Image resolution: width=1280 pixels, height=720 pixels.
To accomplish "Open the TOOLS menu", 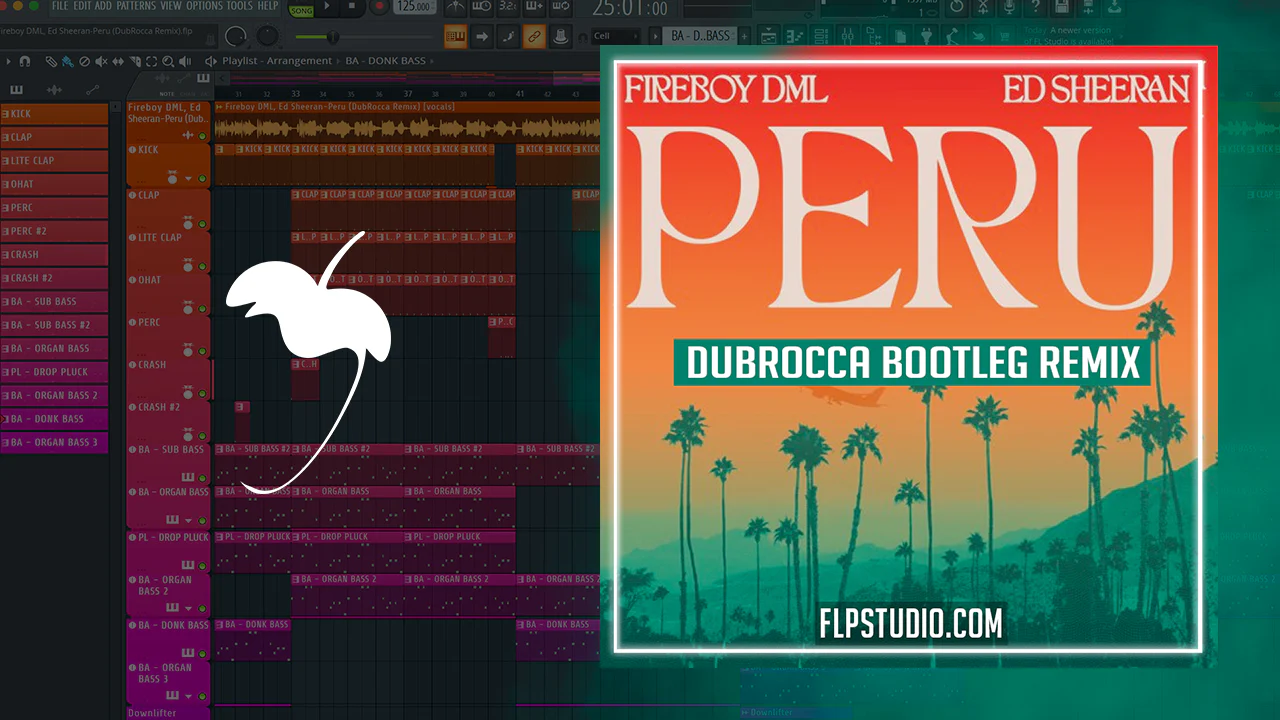I will pos(240,6).
